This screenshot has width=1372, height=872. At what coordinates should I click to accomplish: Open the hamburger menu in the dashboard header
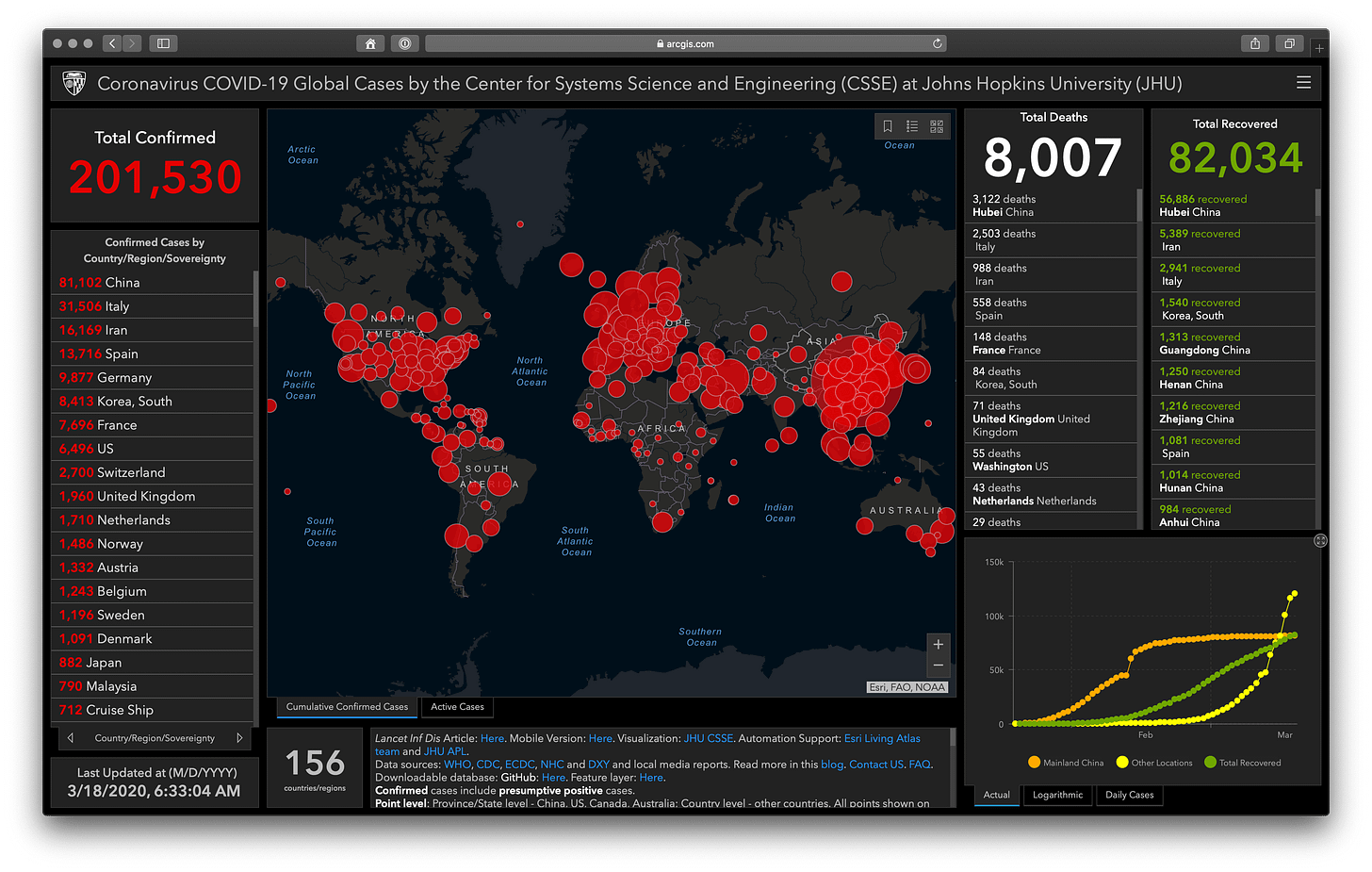(1303, 83)
